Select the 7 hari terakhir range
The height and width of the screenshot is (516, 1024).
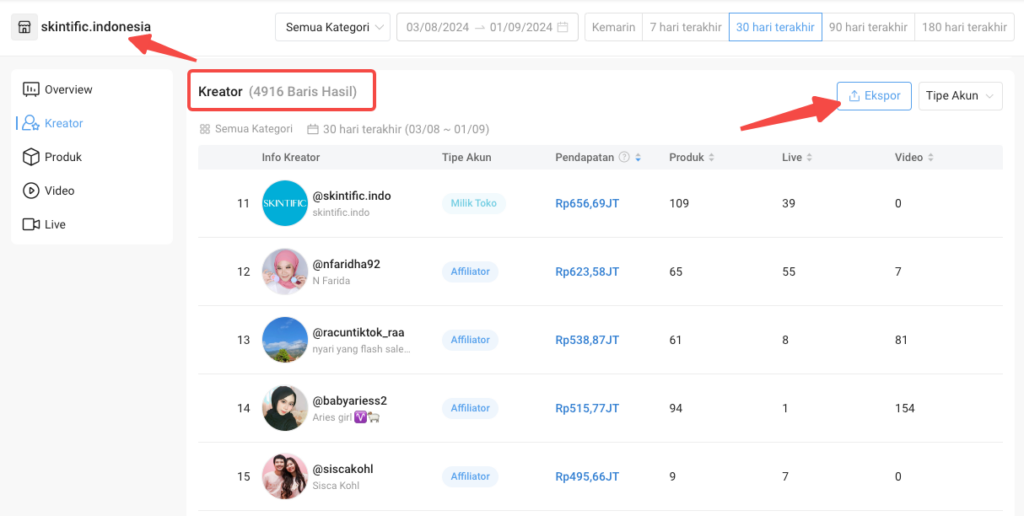pyautogui.click(x=686, y=27)
